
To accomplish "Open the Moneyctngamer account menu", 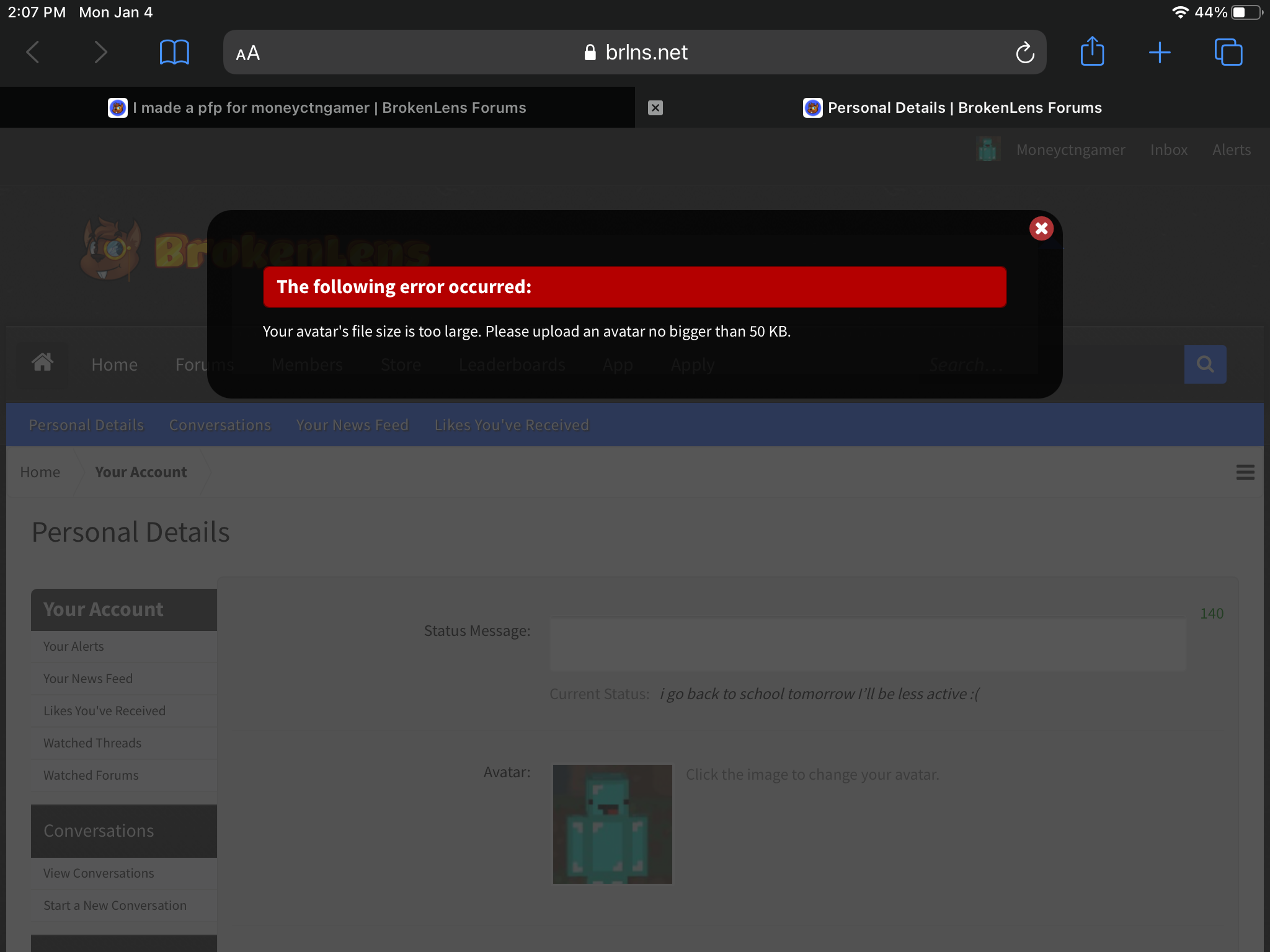I will [x=1070, y=150].
